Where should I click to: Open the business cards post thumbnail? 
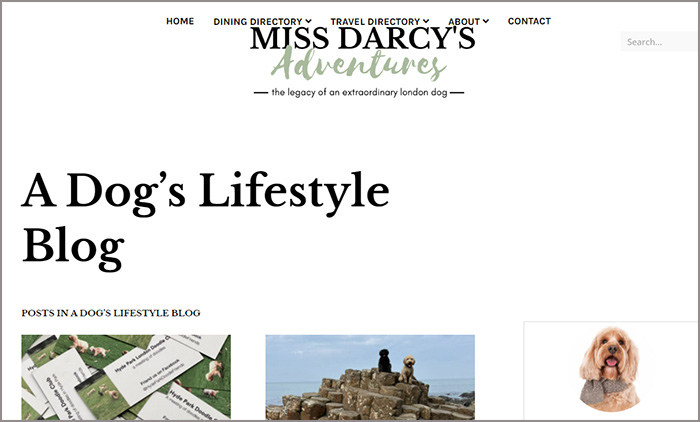126,377
